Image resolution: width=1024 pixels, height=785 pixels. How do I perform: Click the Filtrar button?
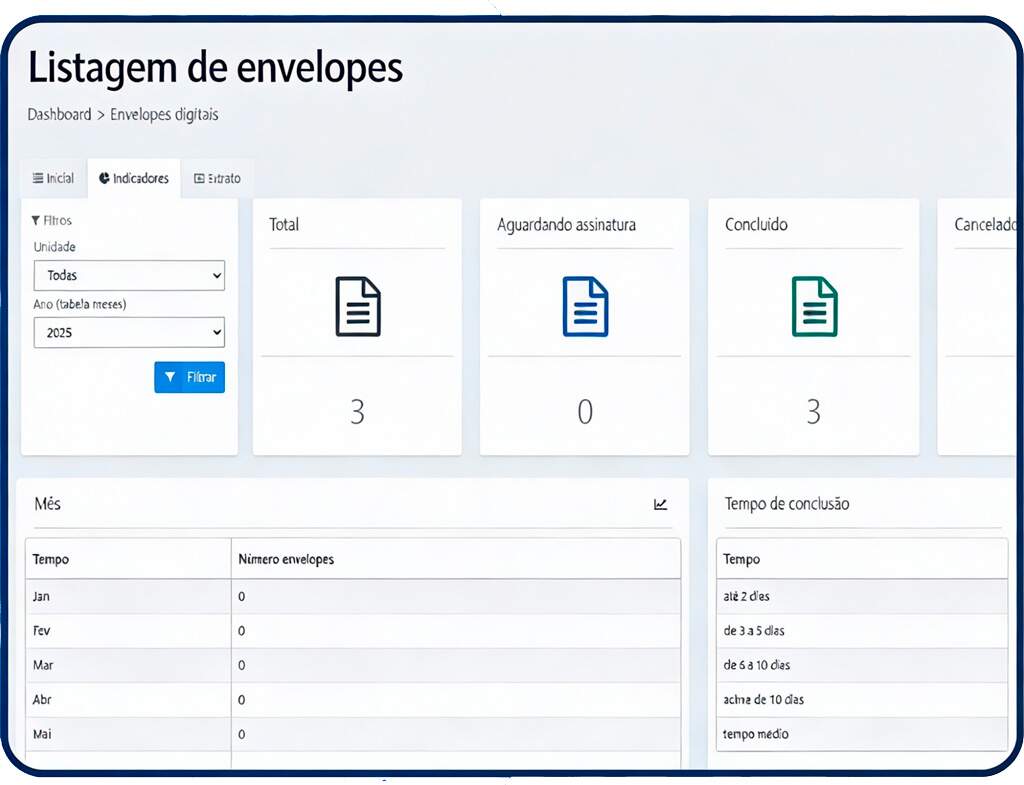click(x=189, y=377)
